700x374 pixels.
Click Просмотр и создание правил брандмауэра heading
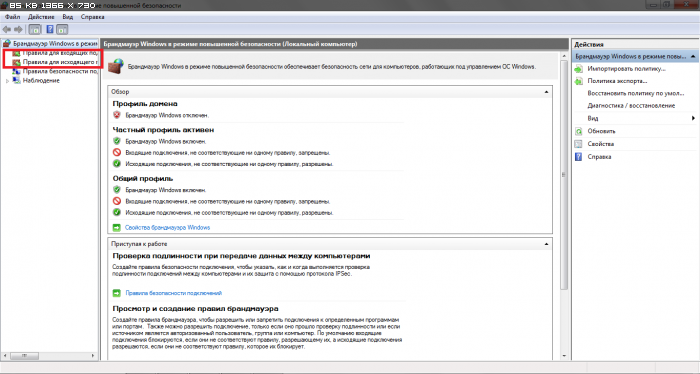click(195, 309)
